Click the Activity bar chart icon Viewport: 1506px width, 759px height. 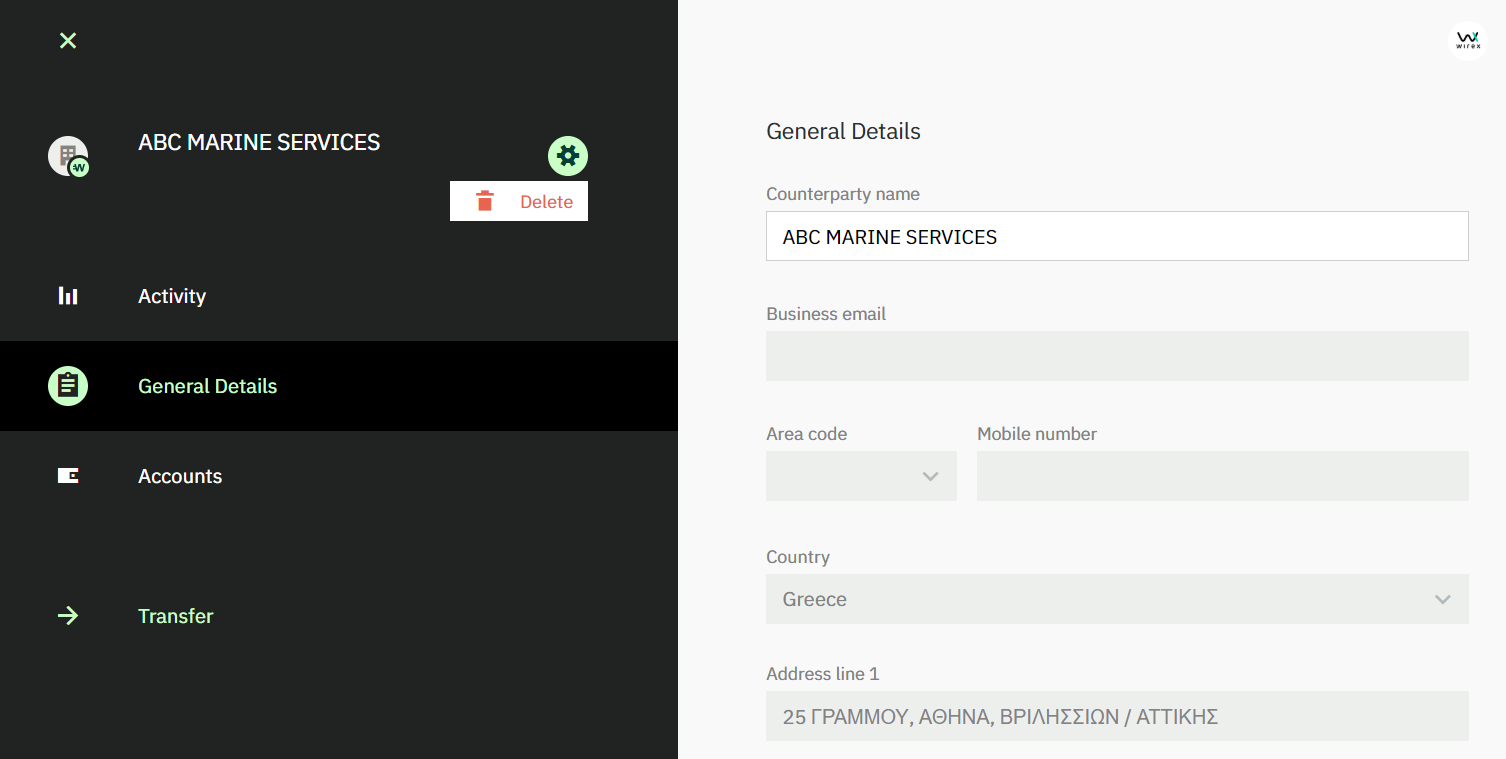(x=68, y=296)
